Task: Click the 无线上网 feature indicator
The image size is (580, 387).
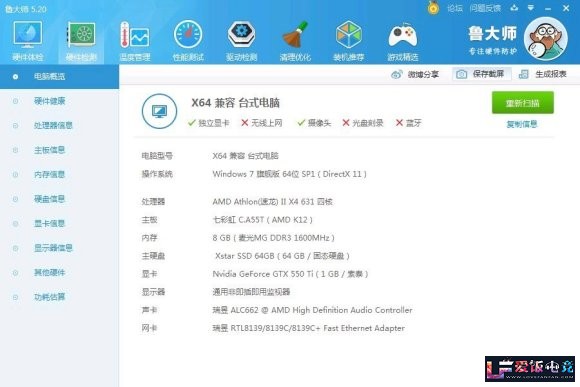Action: [262, 123]
